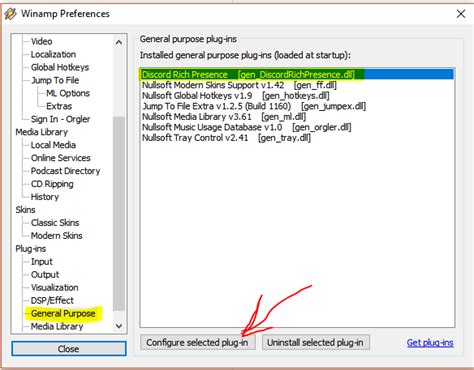Select DSP/Effect plug-ins page
The height and width of the screenshot is (370, 474).
pyautogui.click(x=52, y=301)
